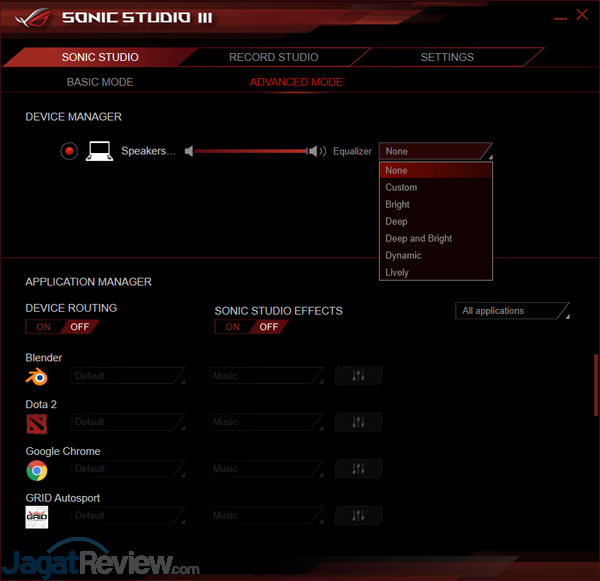Click the Google Chrome application name label

pyautogui.click(x=63, y=451)
